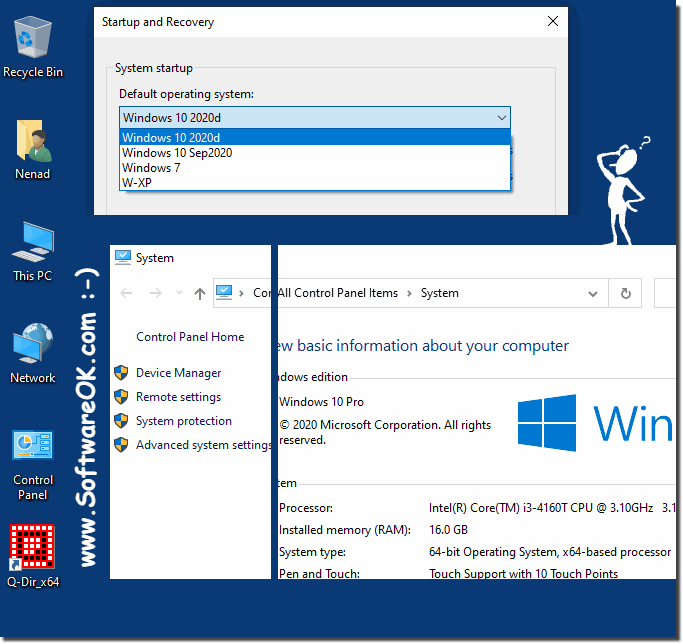Select Touch Support with 10 Touch Points
Screen dimensions: 683x644
[x=523, y=573]
